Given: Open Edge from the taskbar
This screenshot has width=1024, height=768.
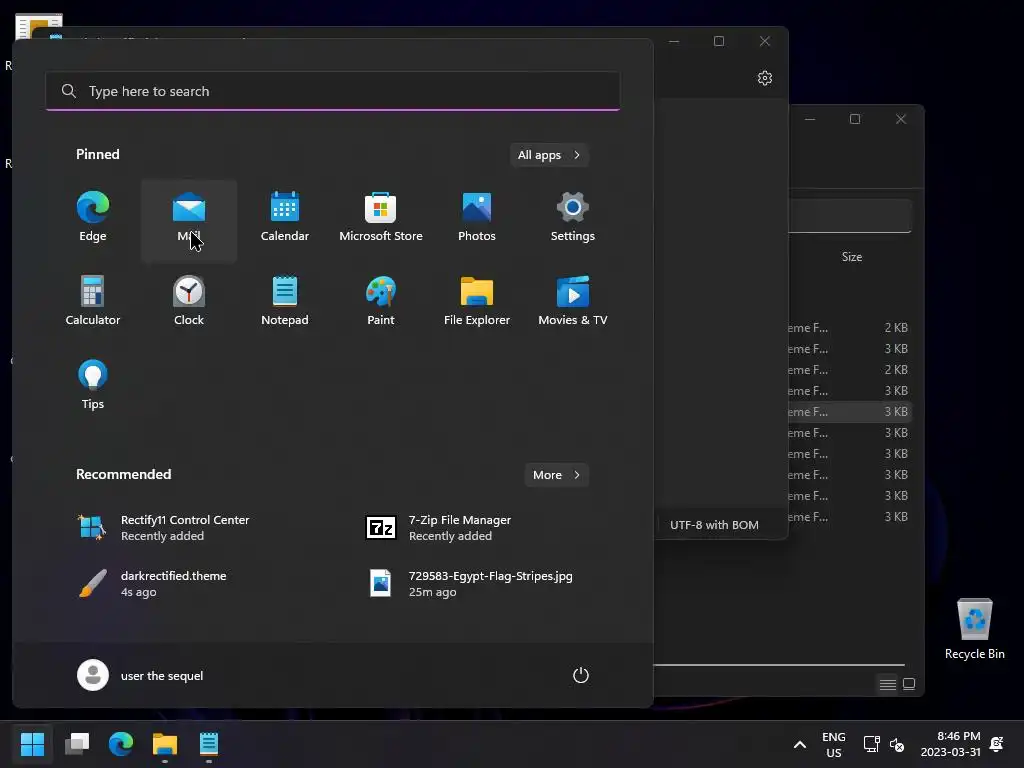Looking at the screenshot, I should [121, 743].
